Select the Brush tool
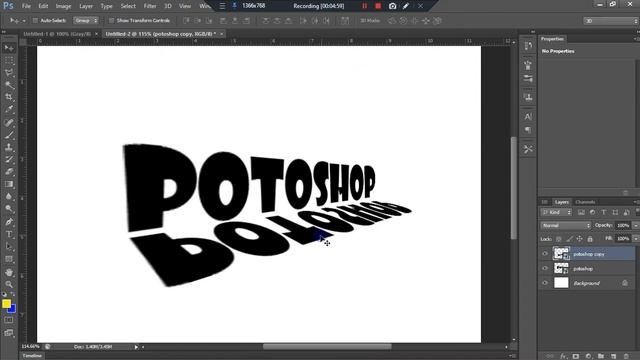Screen dimensions: 640x360 [9, 135]
